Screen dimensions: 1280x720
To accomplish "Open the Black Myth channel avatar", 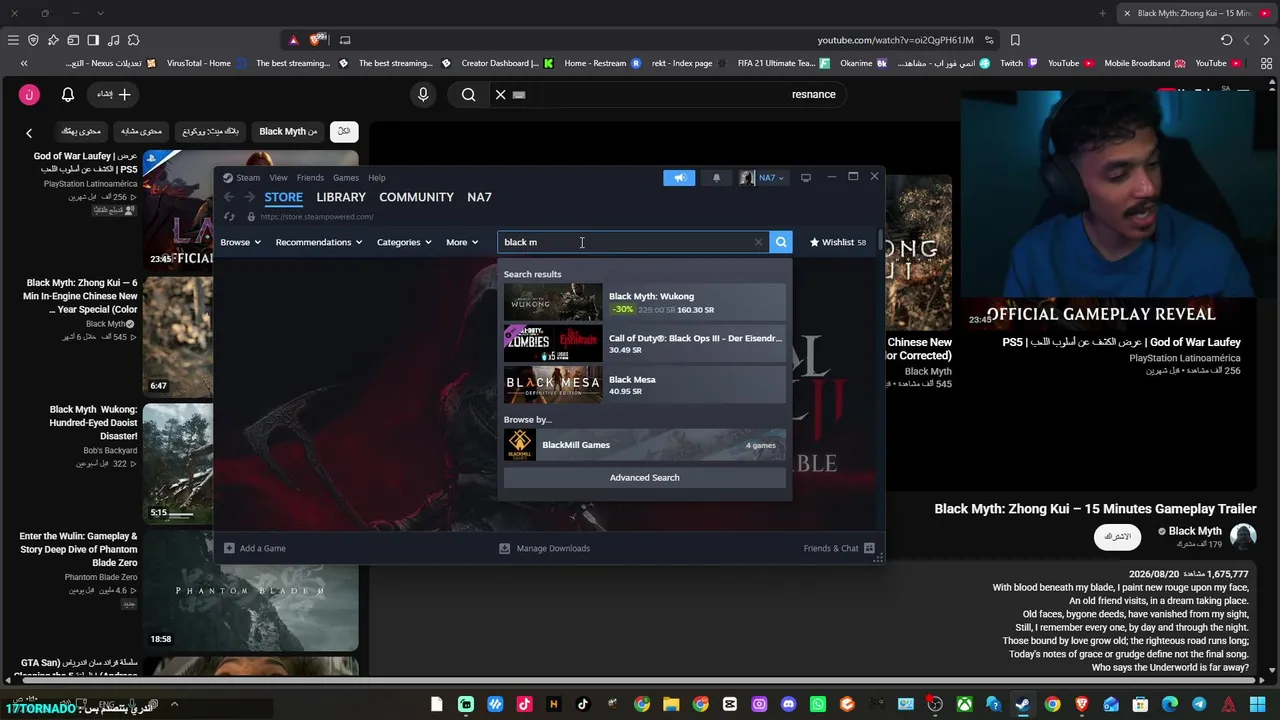I will pos(1243,536).
